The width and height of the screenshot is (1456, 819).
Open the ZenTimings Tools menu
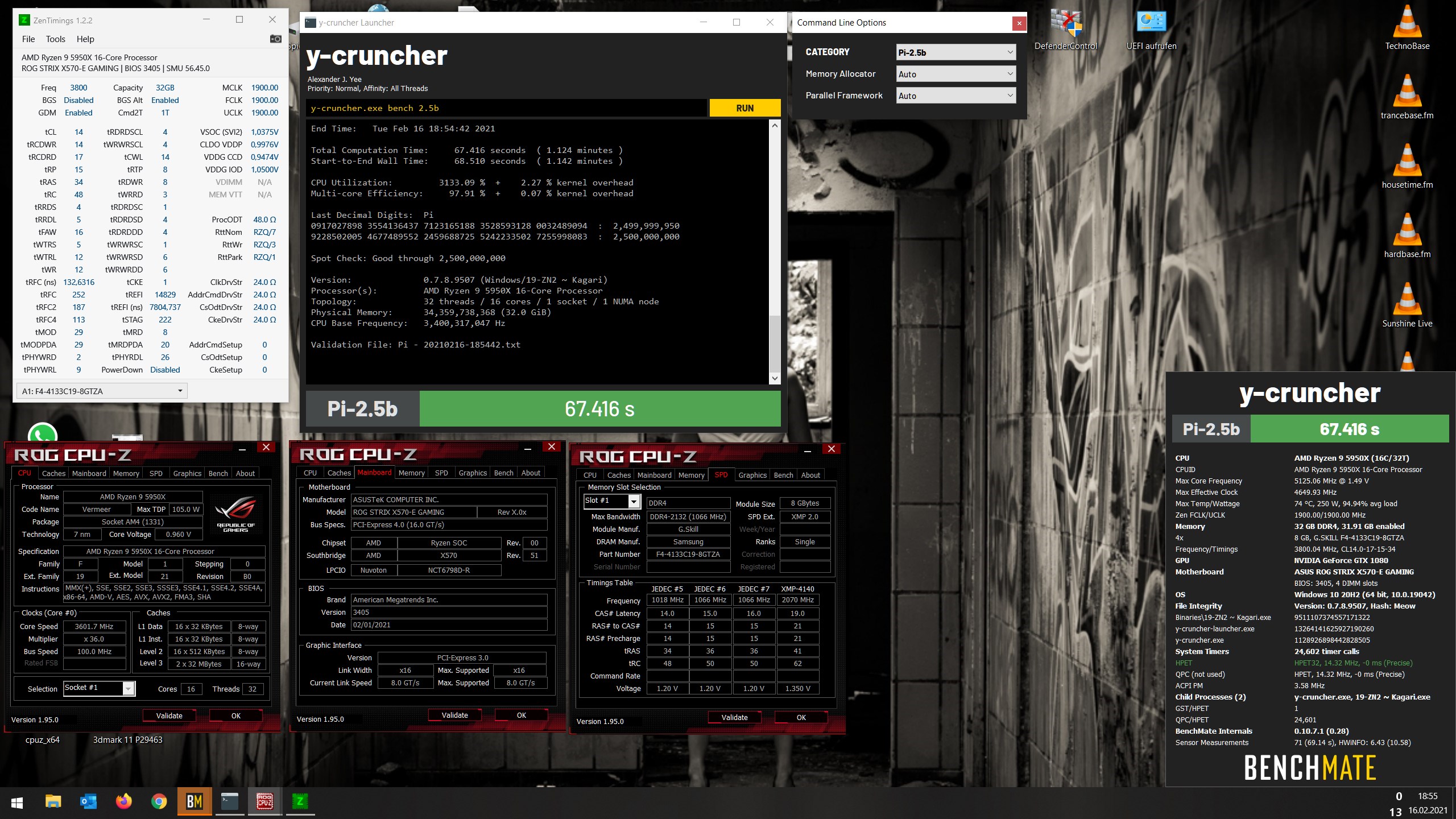[x=55, y=39]
